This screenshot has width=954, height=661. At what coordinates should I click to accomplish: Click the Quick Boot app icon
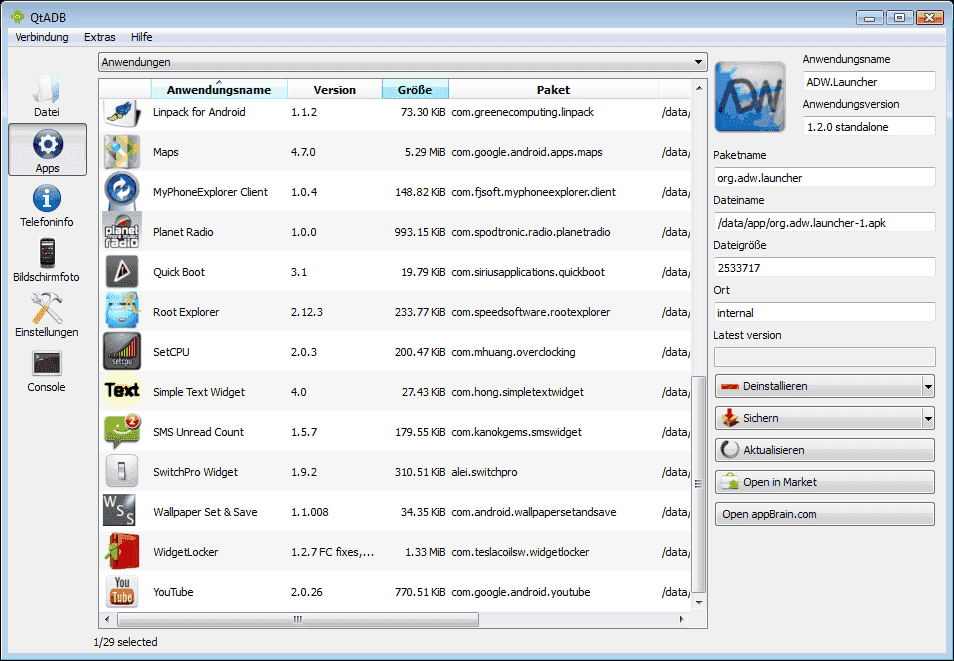[x=122, y=272]
